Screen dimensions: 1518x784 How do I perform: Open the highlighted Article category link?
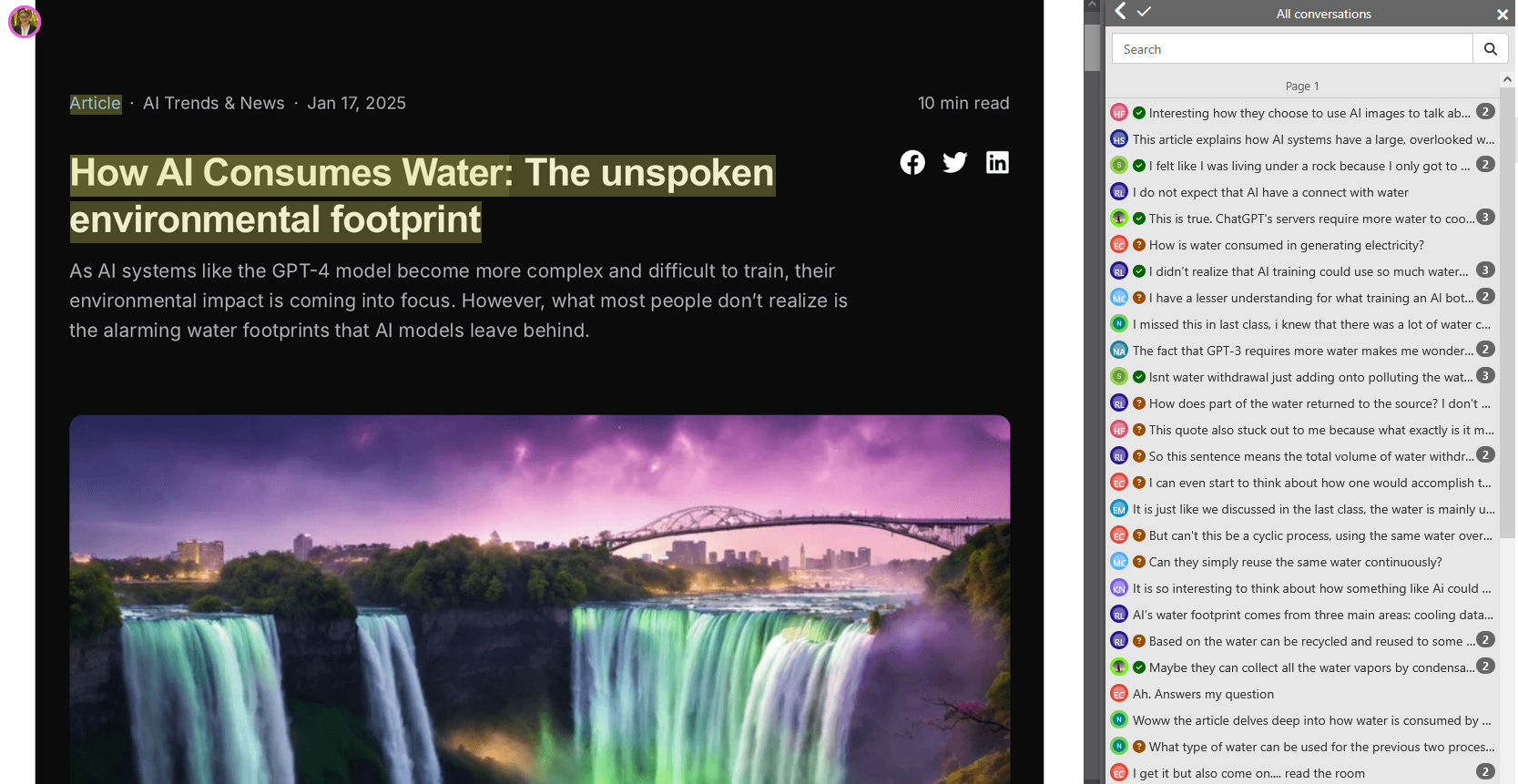95,104
